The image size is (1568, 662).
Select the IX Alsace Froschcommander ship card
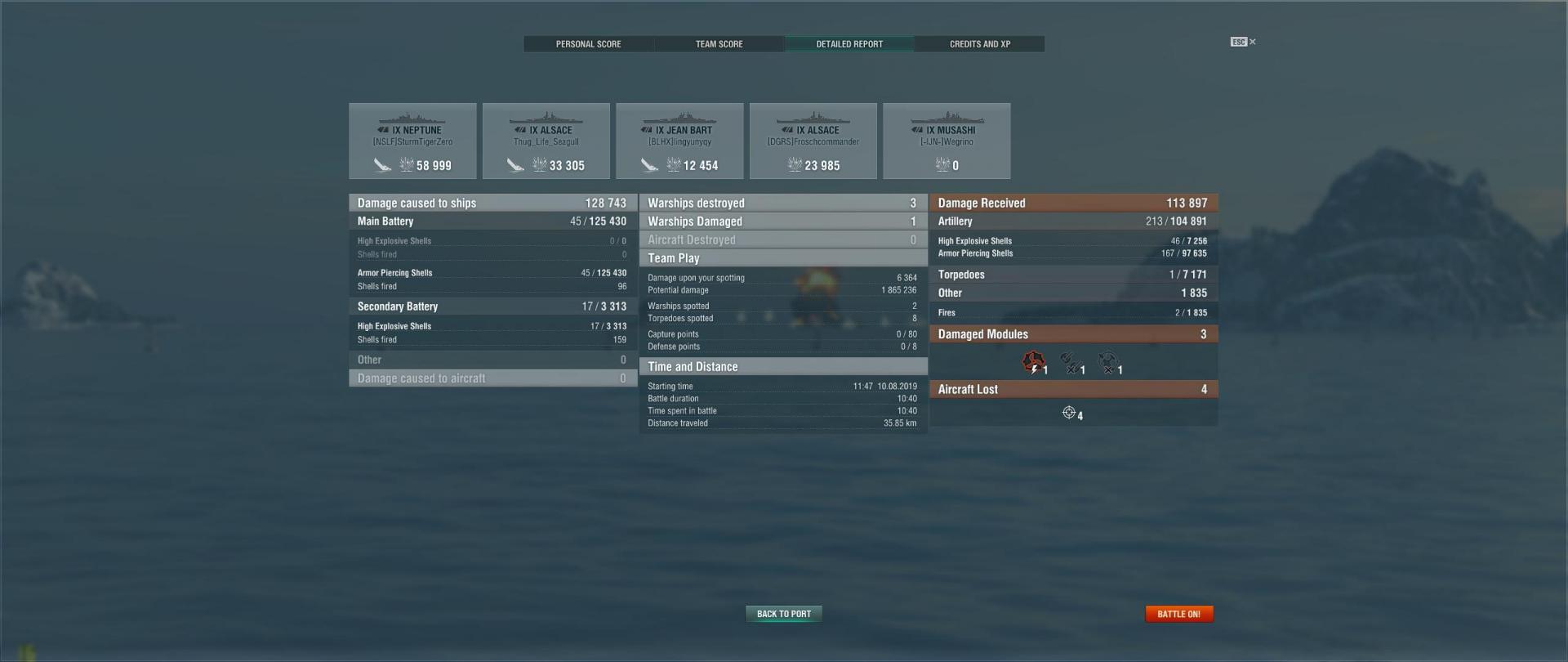pos(813,141)
